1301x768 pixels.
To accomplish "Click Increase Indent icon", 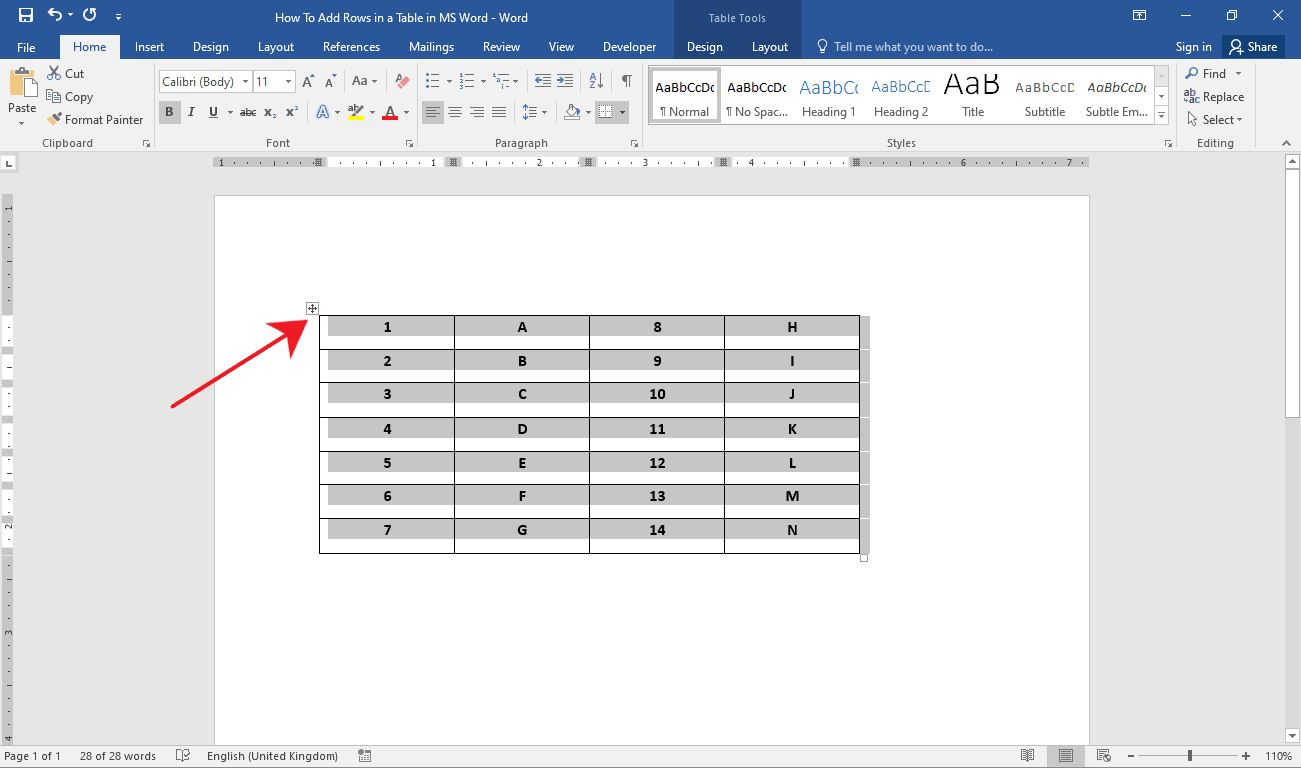I will pos(565,82).
